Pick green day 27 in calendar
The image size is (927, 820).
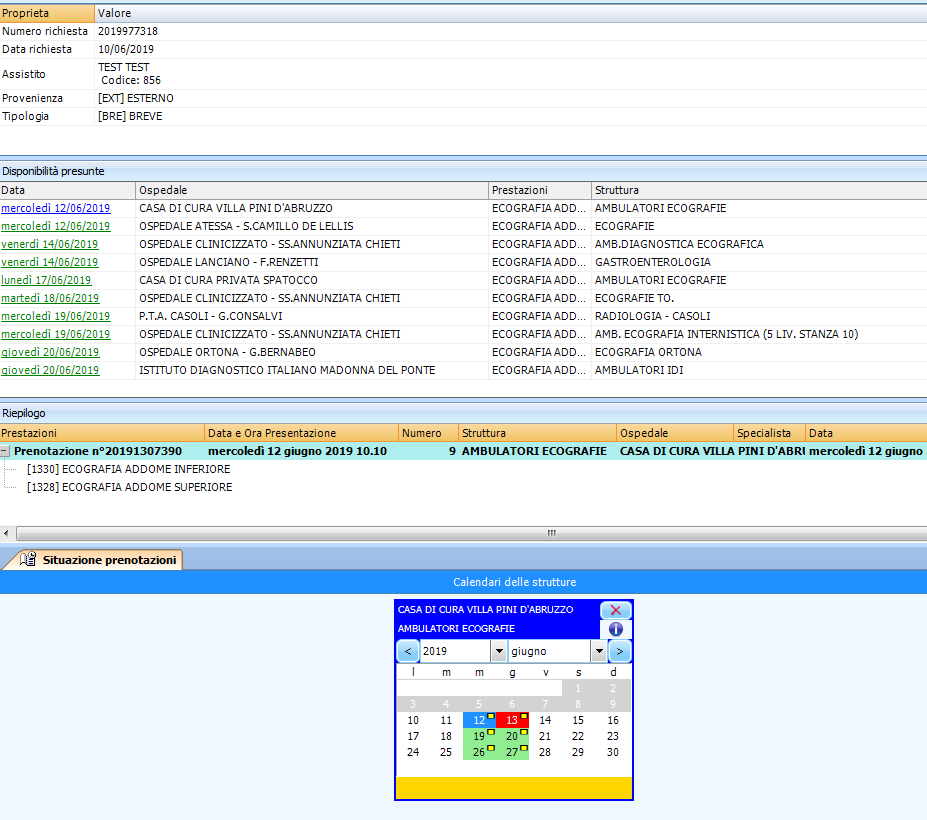pyautogui.click(x=511, y=752)
